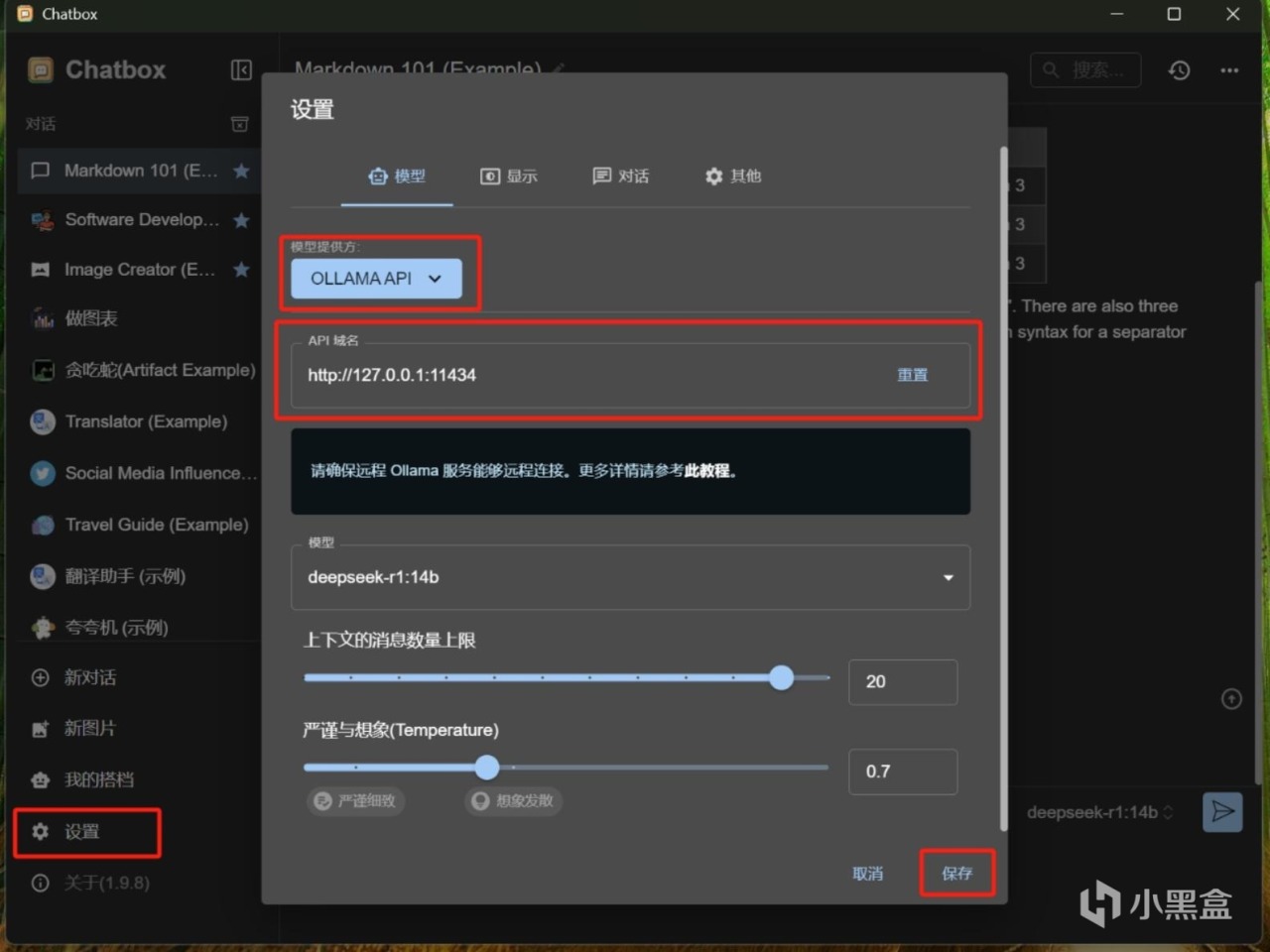This screenshot has width=1270, height=952.
Task: Open 我的搭档 copilots page
Action: (139, 779)
